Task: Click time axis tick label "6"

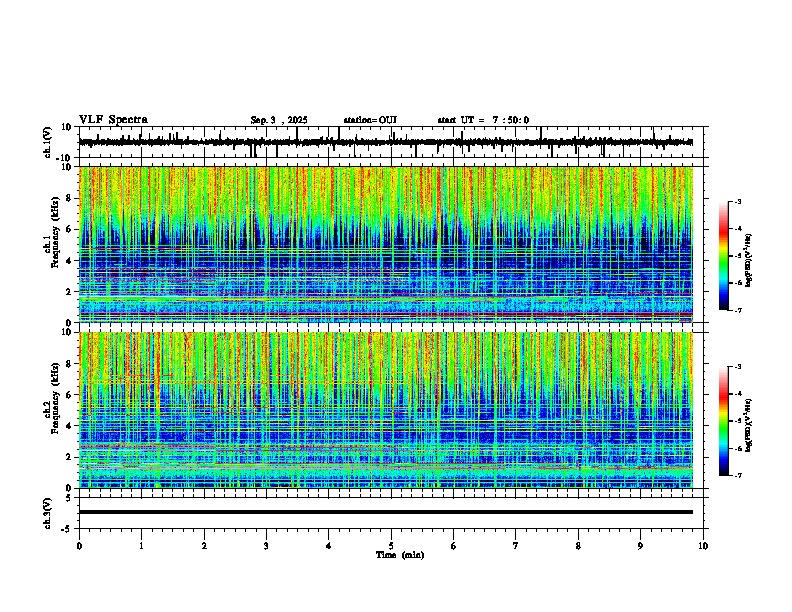Action: point(454,546)
